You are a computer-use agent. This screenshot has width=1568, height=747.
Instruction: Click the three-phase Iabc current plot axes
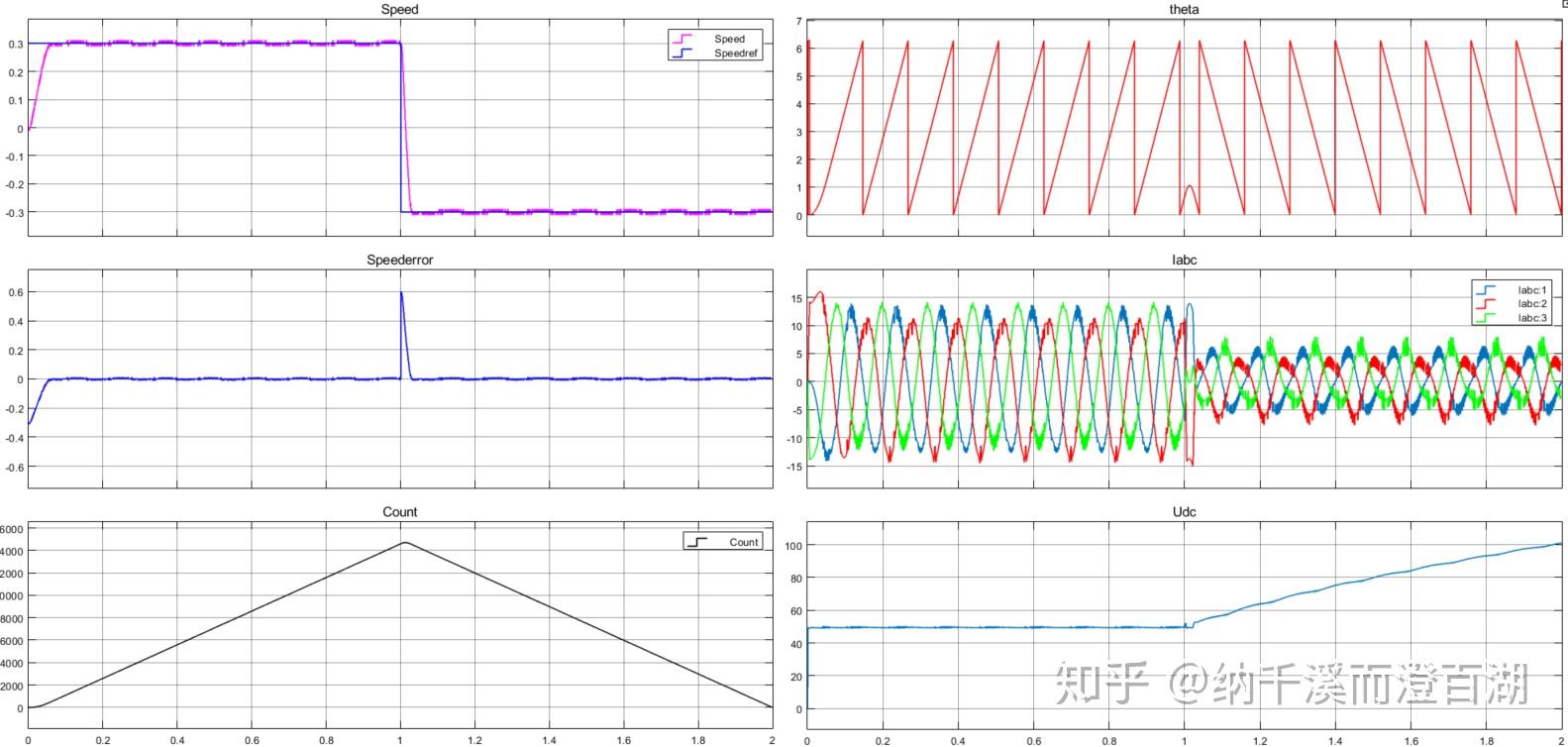(1185, 378)
